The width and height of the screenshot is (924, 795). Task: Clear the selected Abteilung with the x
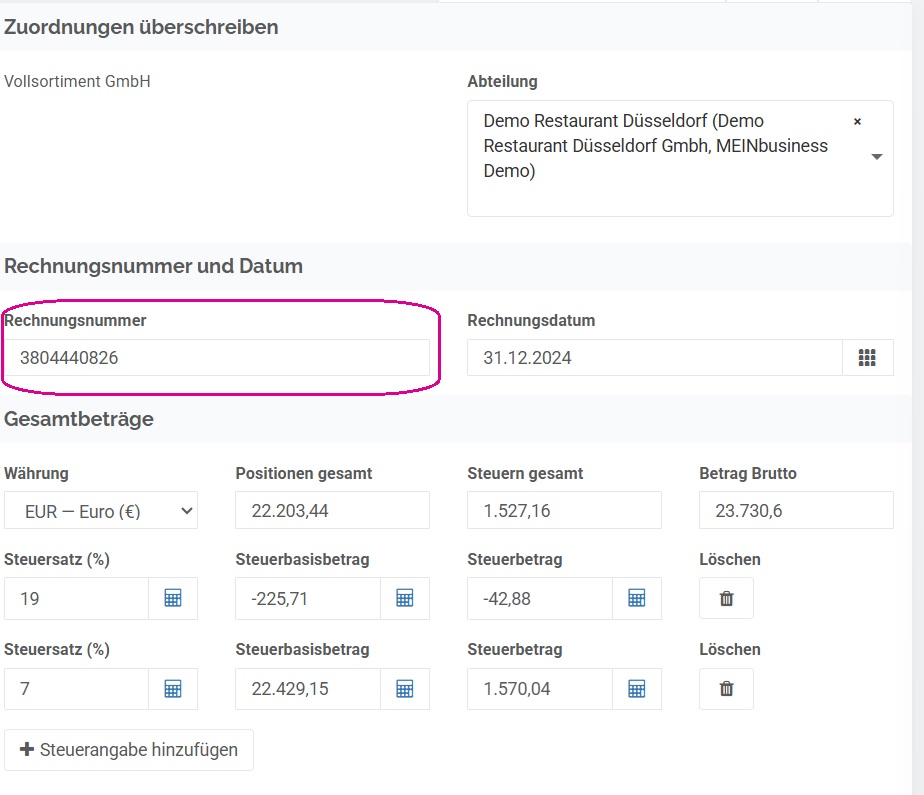pyautogui.click(x=857, y=121)
